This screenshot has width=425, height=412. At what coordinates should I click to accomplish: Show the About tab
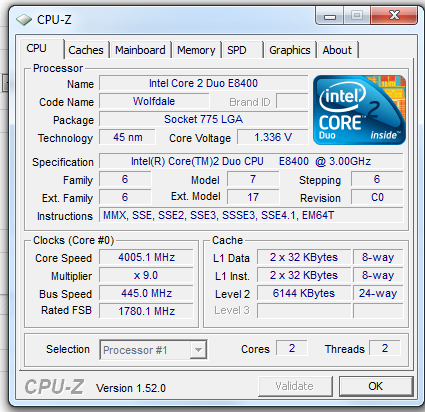coord(337,50)
